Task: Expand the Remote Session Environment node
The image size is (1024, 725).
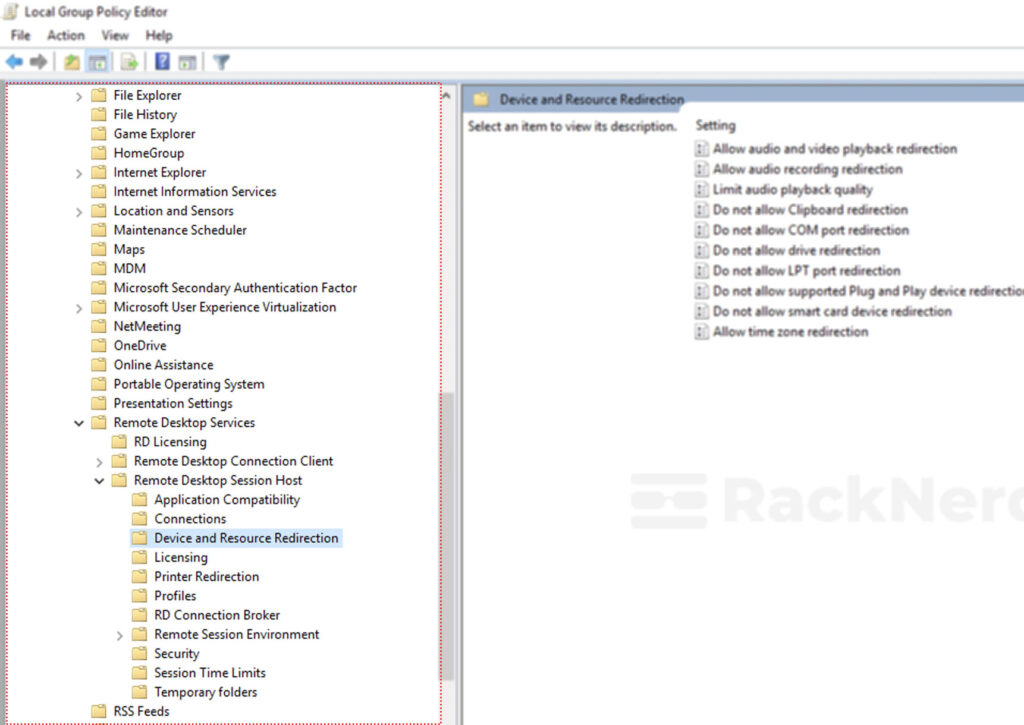Action: tap(120, 634)
